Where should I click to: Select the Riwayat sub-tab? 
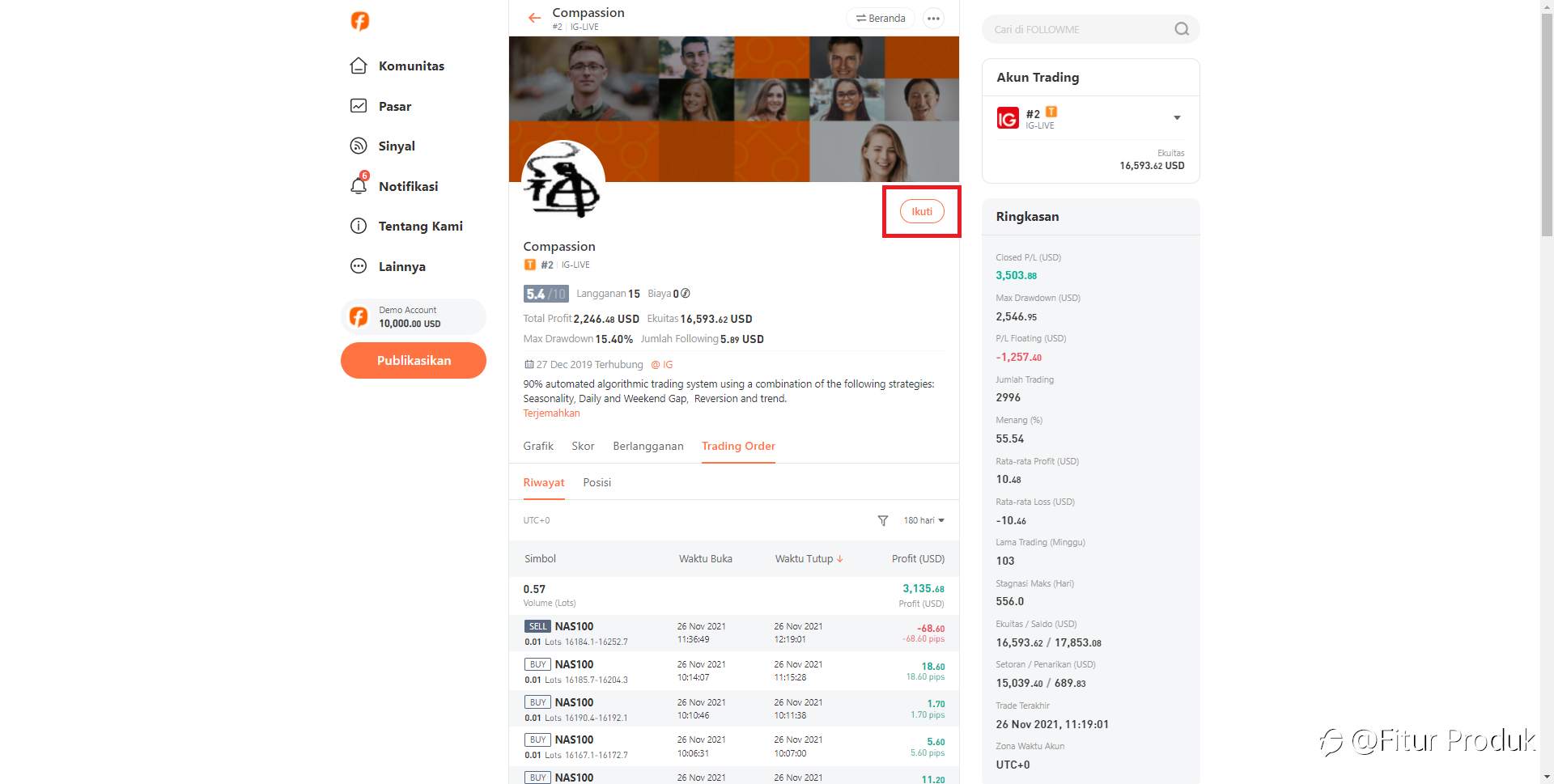[x=544, y=482]
